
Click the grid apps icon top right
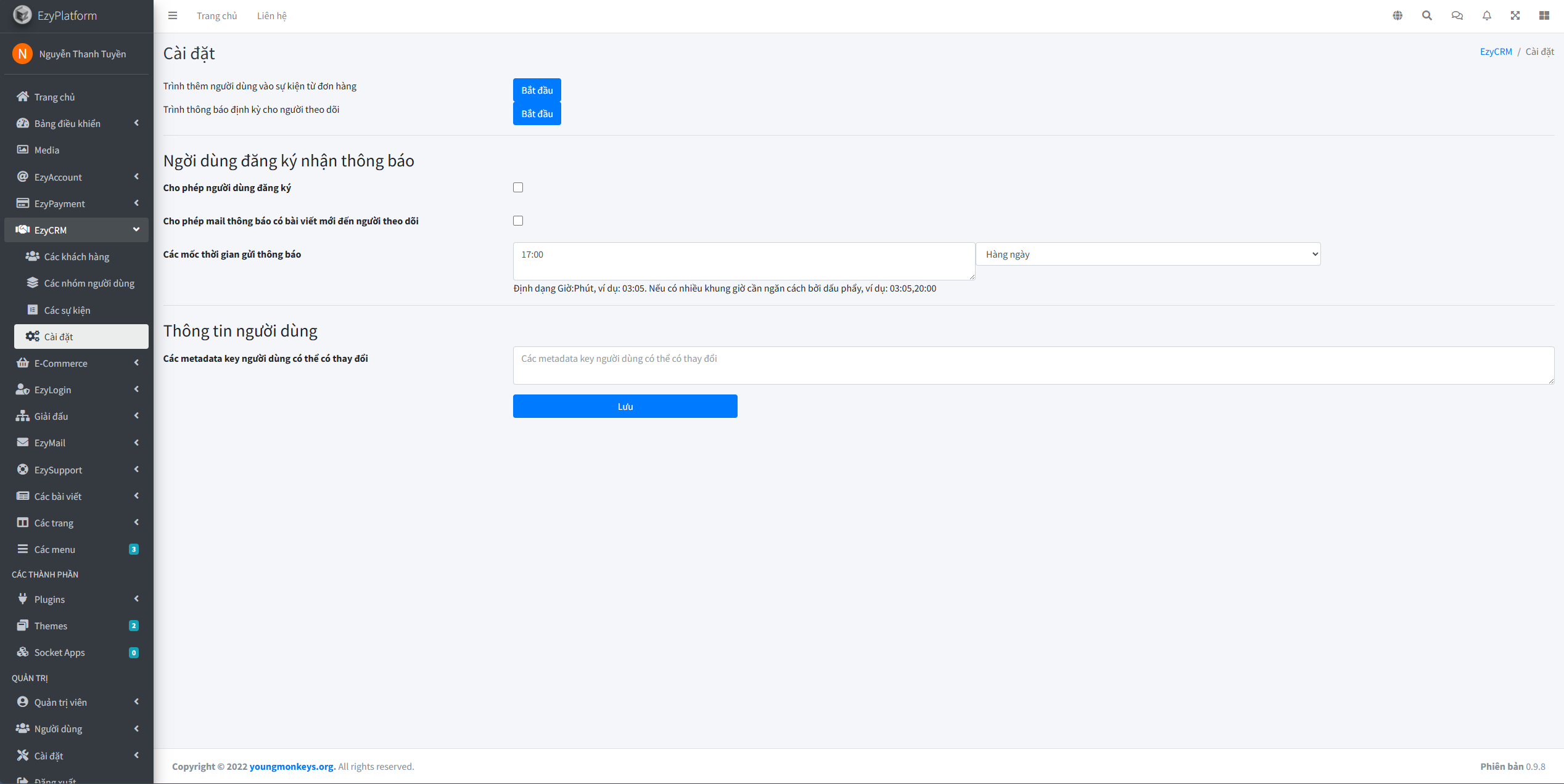pos(1544,16)
